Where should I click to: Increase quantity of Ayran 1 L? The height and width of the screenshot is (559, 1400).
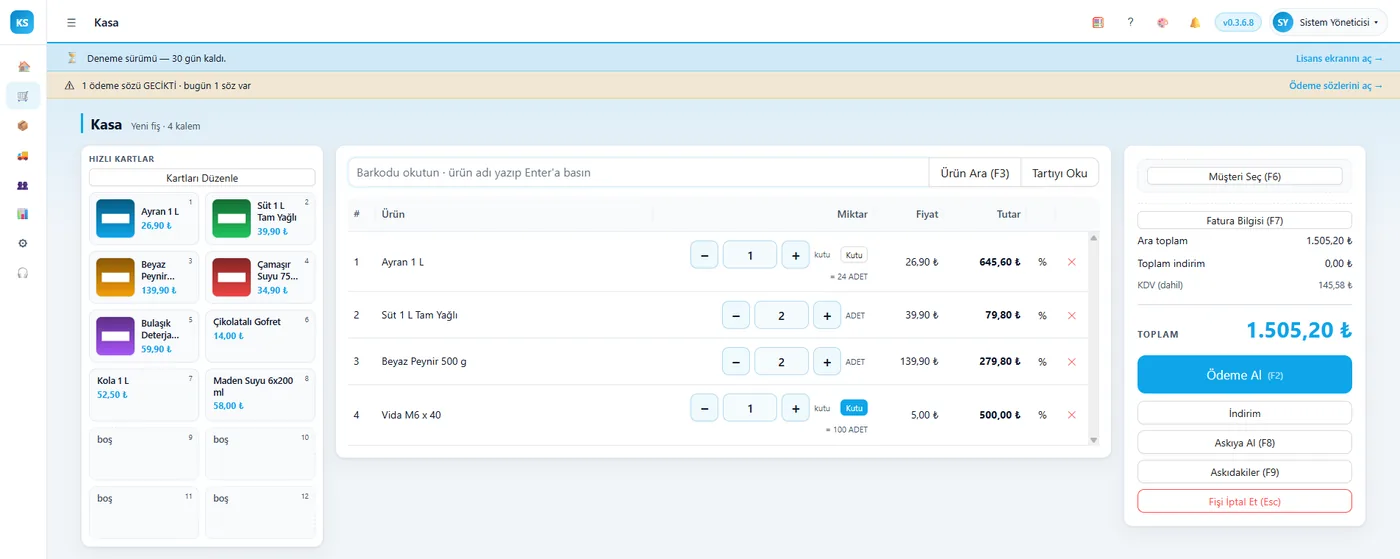coord(795,255)
